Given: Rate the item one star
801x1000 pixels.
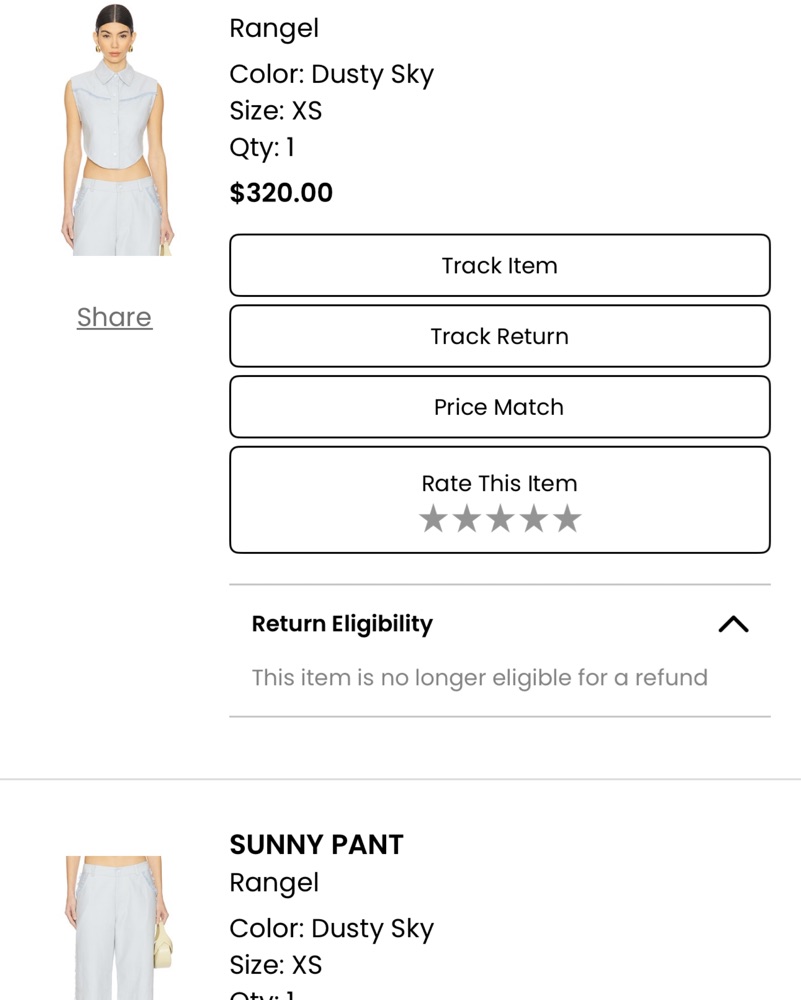Looking at the screenshot, I should (433, 518).
